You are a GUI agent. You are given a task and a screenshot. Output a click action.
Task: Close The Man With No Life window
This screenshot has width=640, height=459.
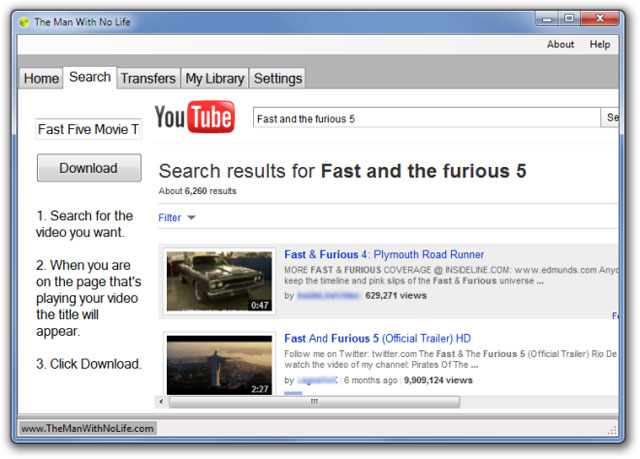[600, 19]
